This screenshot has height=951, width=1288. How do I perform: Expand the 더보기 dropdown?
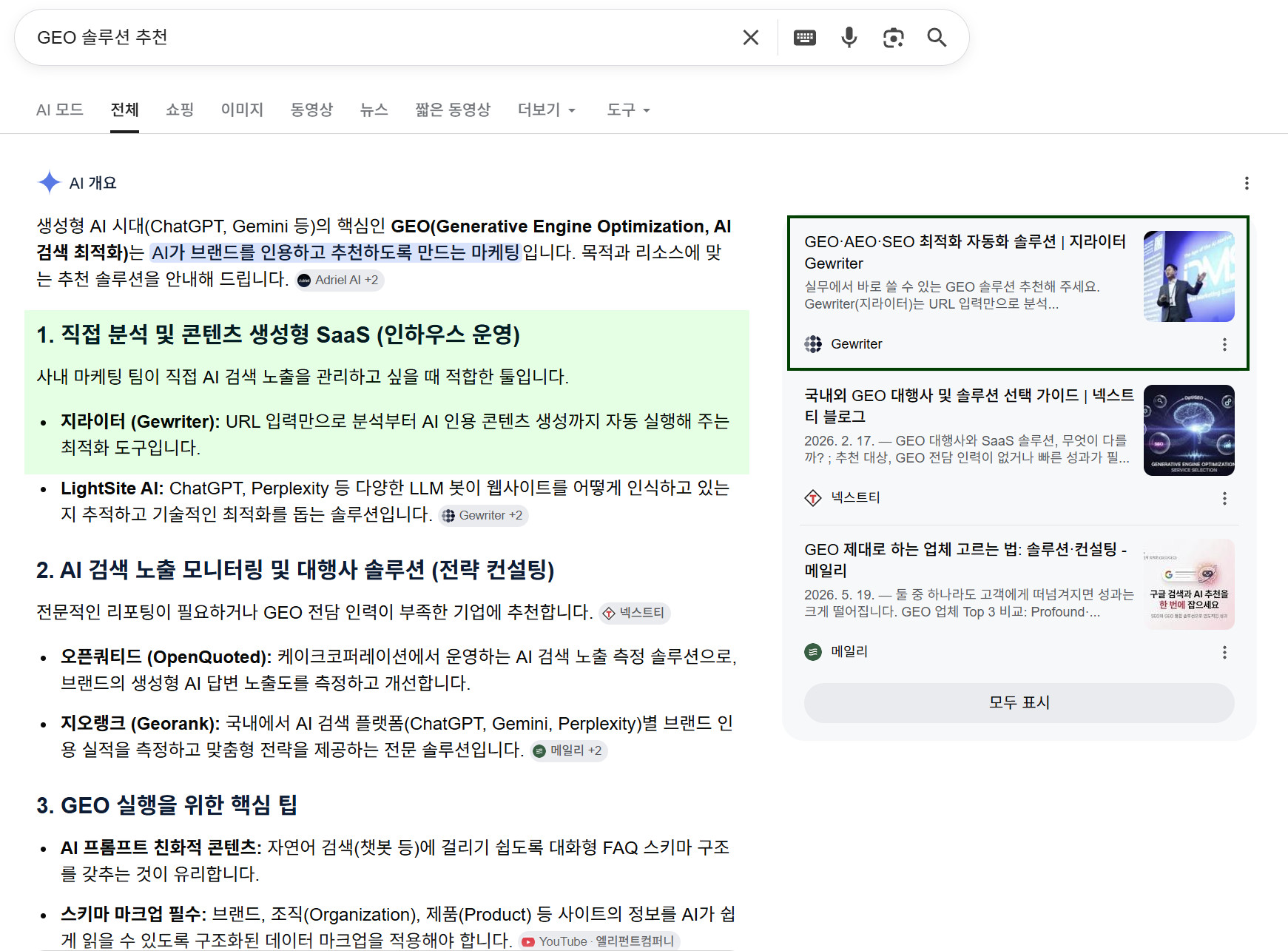547,110
